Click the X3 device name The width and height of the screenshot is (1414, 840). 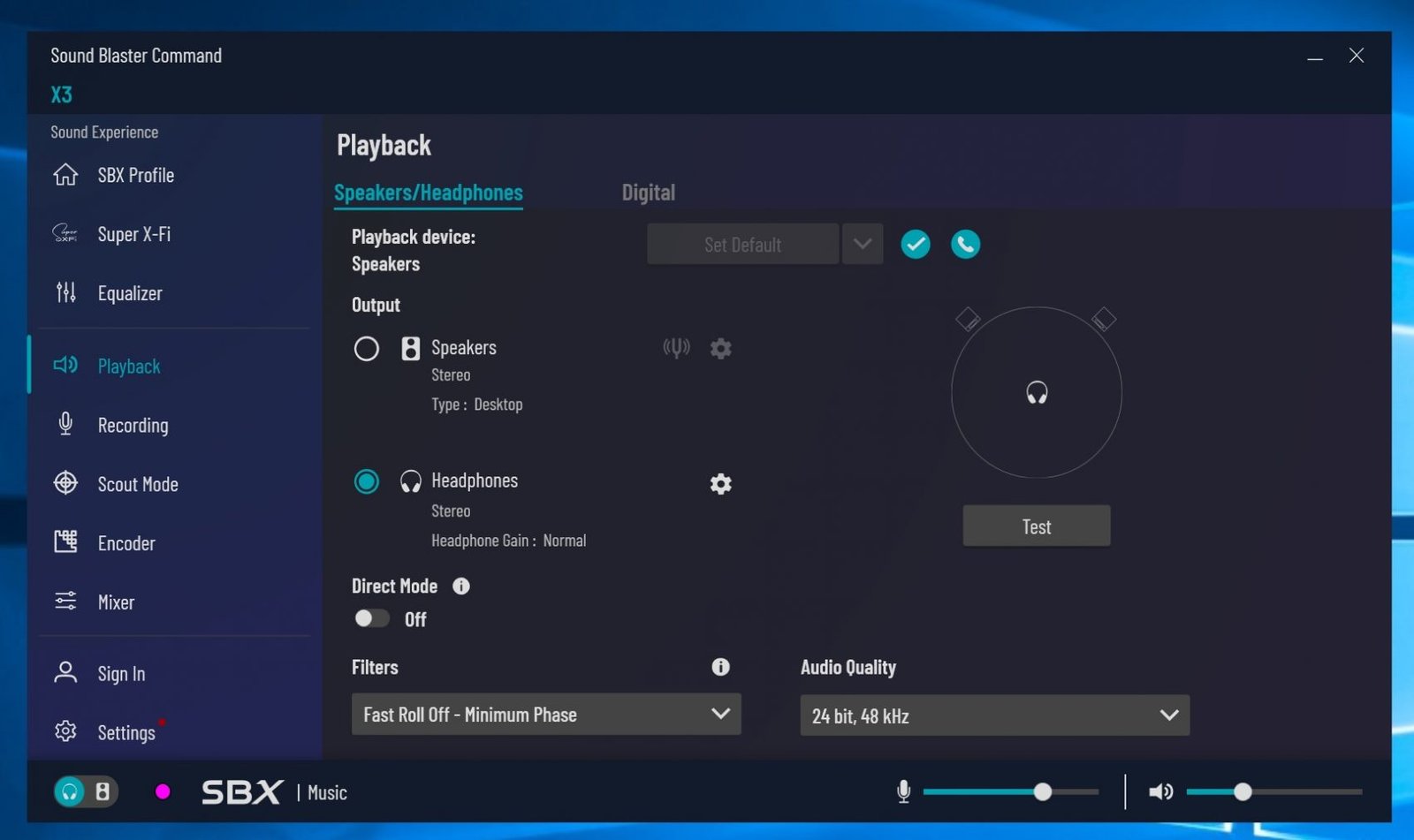61,95
